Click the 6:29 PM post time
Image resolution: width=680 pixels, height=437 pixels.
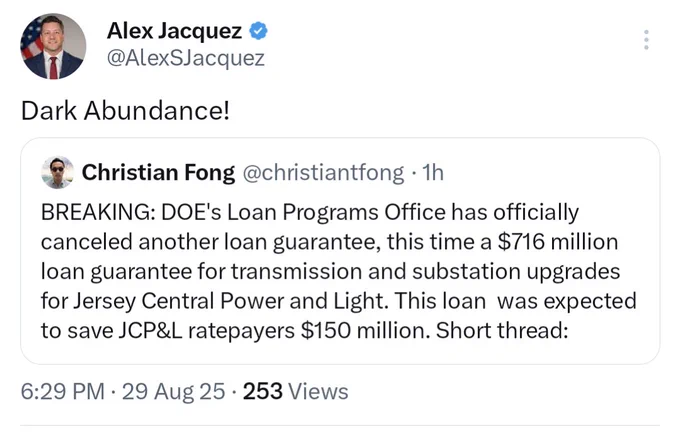[62, 391]
